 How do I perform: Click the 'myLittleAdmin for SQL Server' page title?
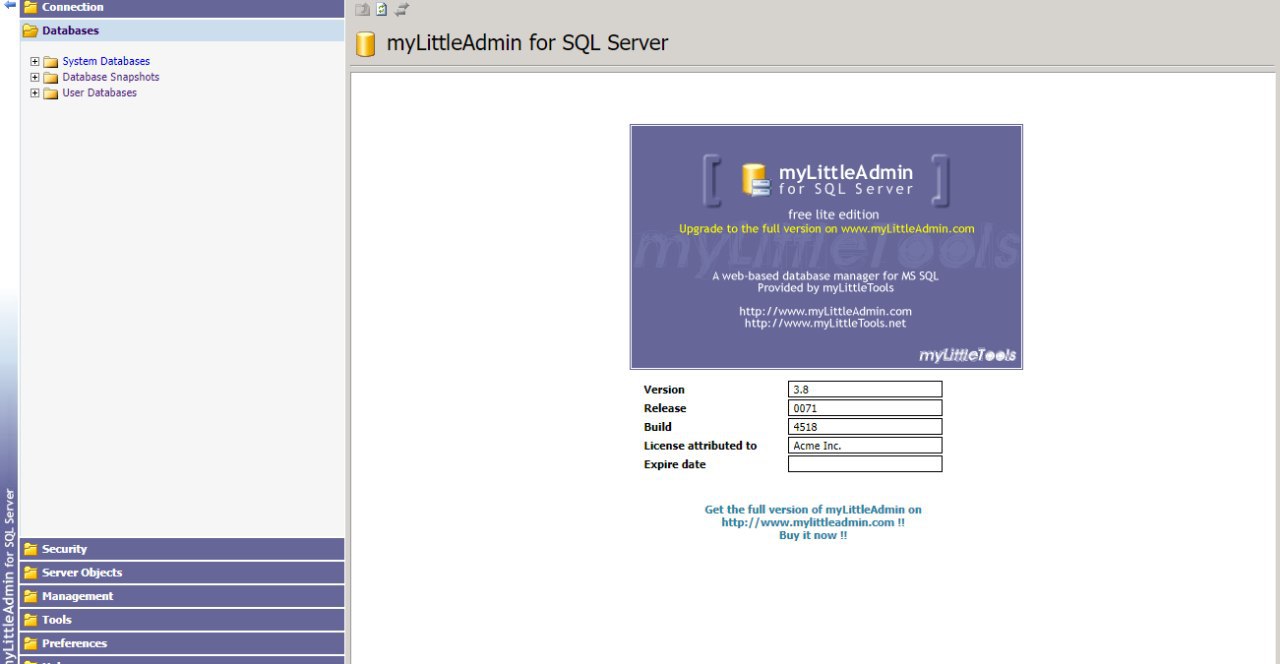527,43
